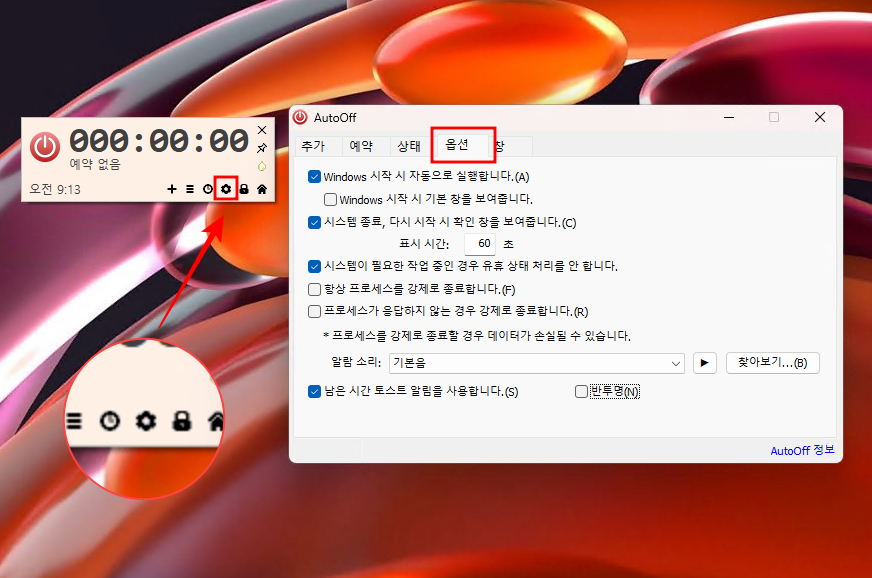
Task: Click the lock icon in the widget
Action: tap(244, 189)
